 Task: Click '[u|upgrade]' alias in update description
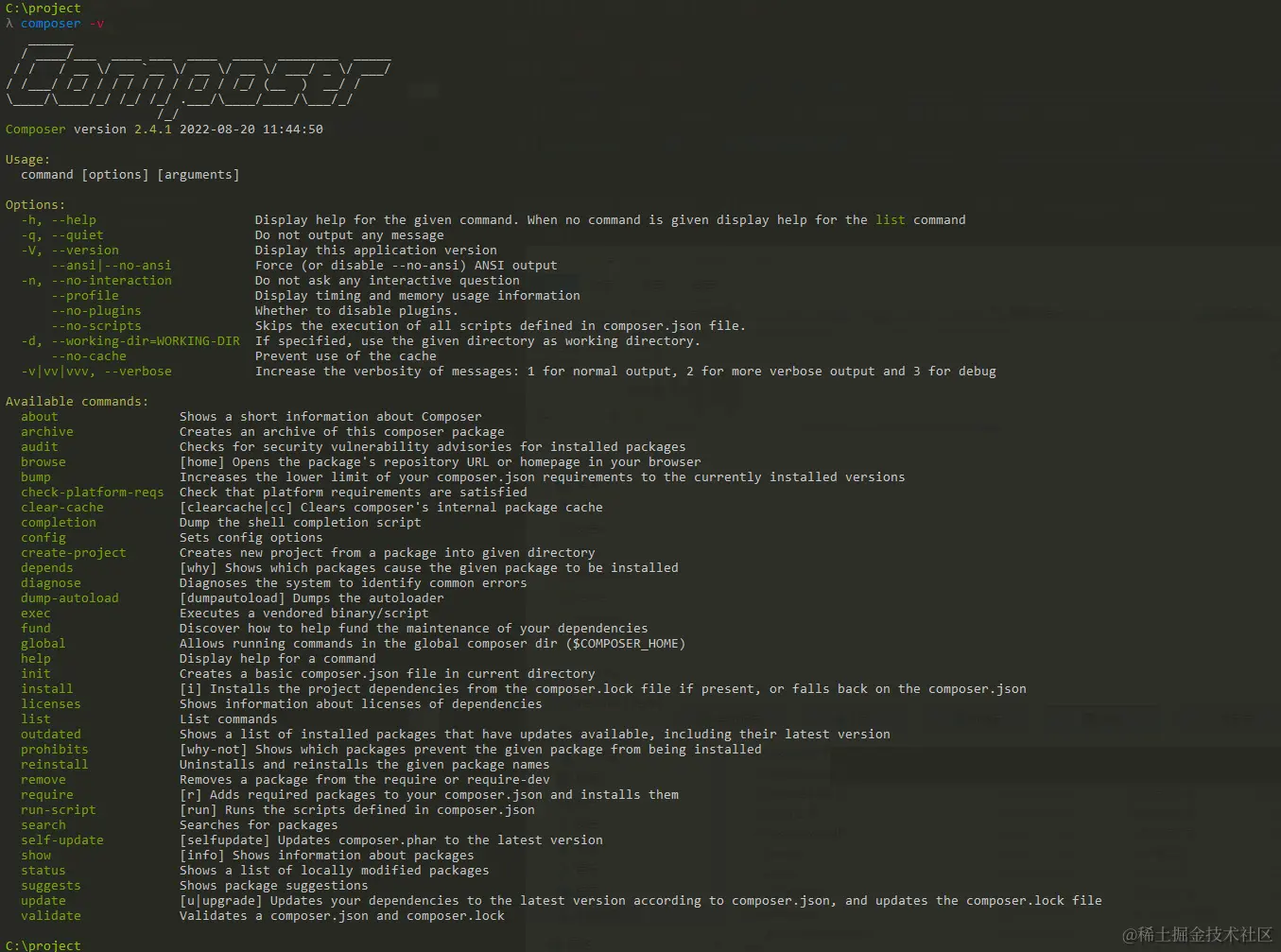point(221,901)
